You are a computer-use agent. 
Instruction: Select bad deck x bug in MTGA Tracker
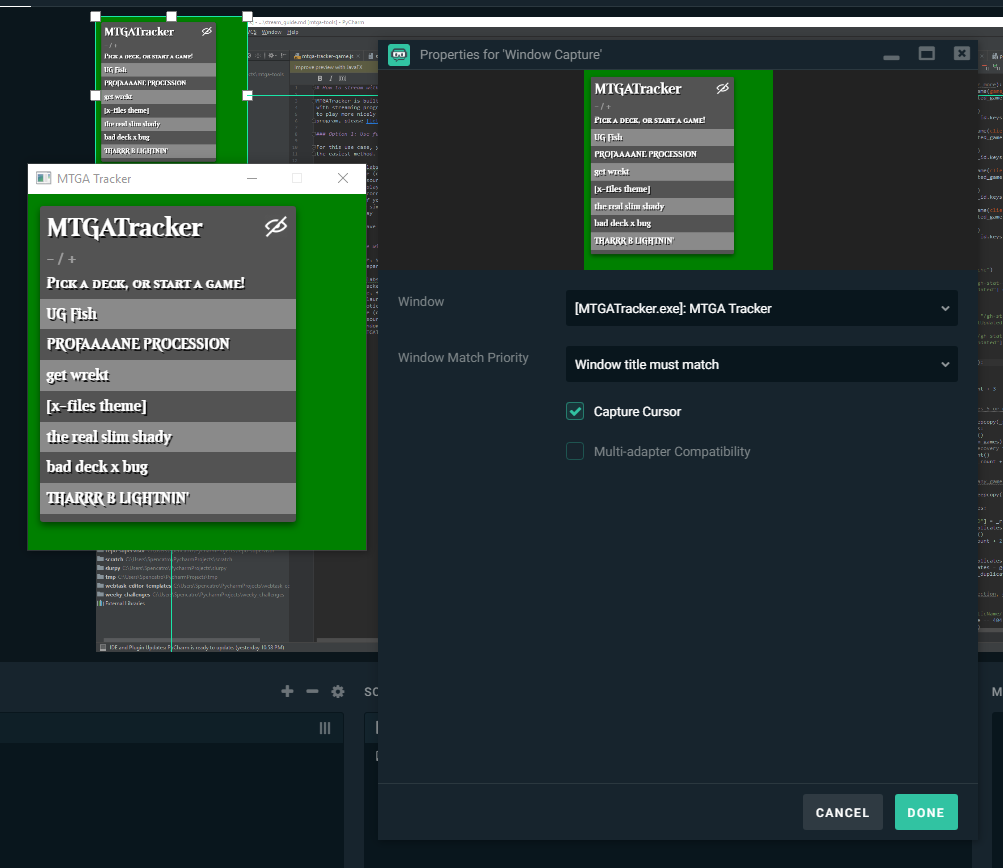pos(168,468)
